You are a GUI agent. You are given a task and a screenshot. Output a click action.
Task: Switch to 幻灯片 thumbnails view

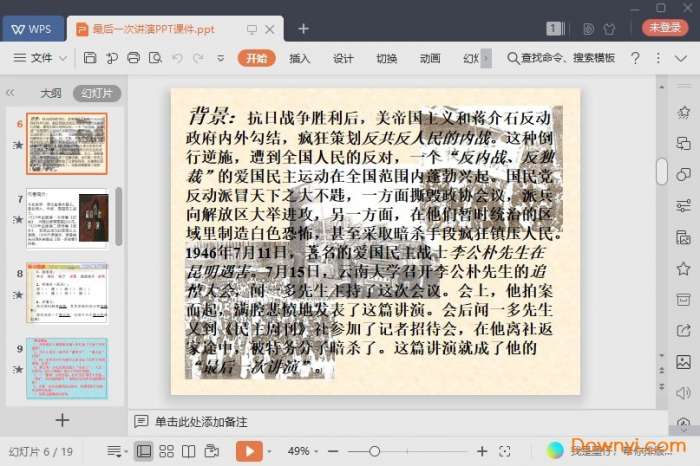tap(97, 93)
